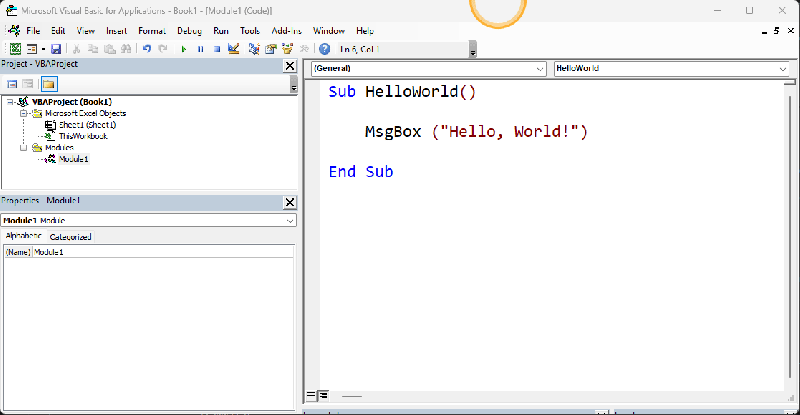Open the Insert object dropdown arrow
The height and width of the screenshot is (415, 800).
click(x=43, y=49)
